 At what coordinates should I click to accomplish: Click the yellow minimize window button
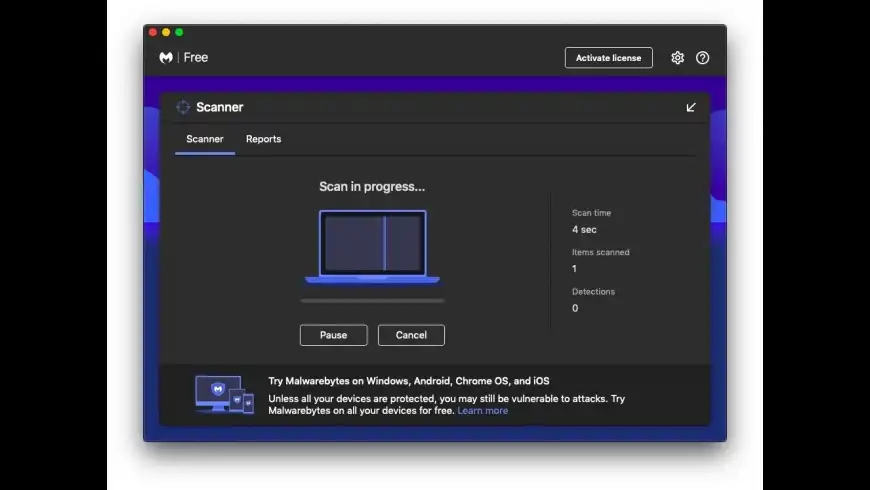click(x=166, y=32)
